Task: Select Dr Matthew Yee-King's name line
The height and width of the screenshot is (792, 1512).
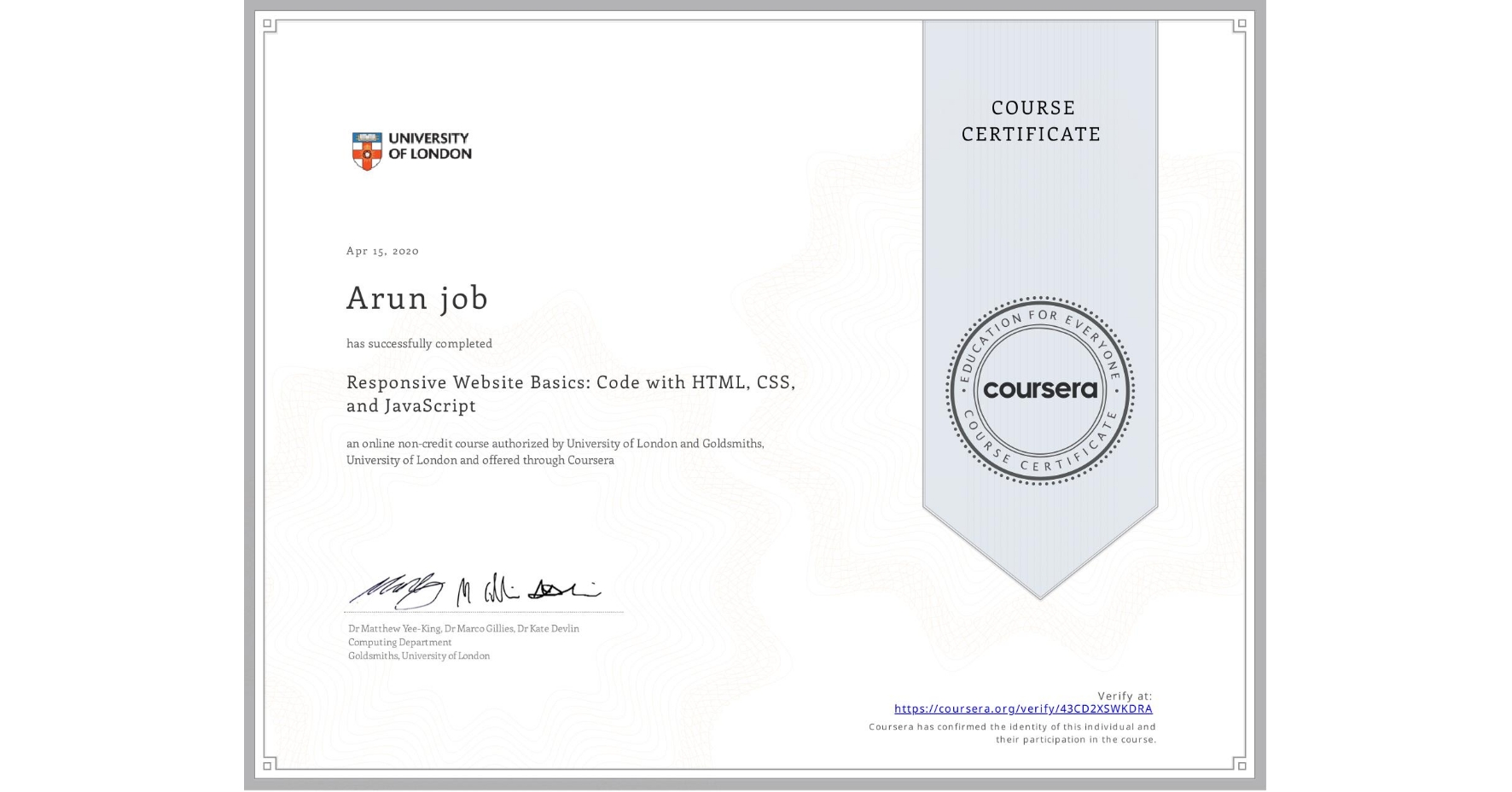Action: pos(462,628)
